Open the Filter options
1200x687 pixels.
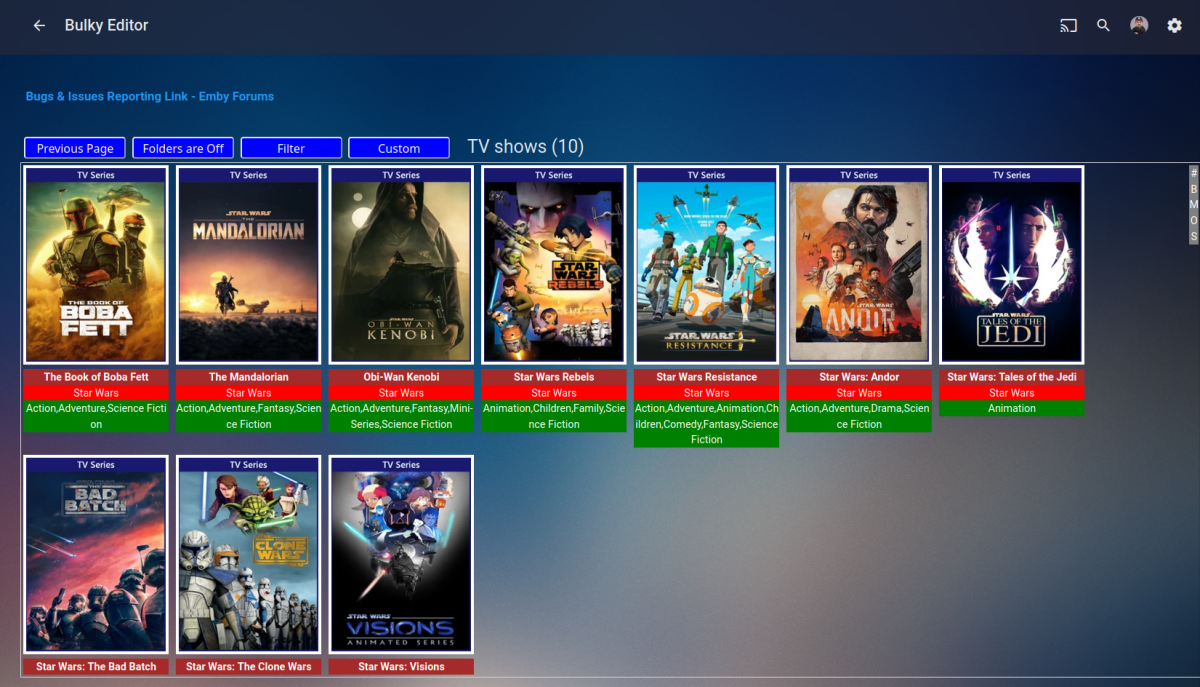tap(291, 147)
